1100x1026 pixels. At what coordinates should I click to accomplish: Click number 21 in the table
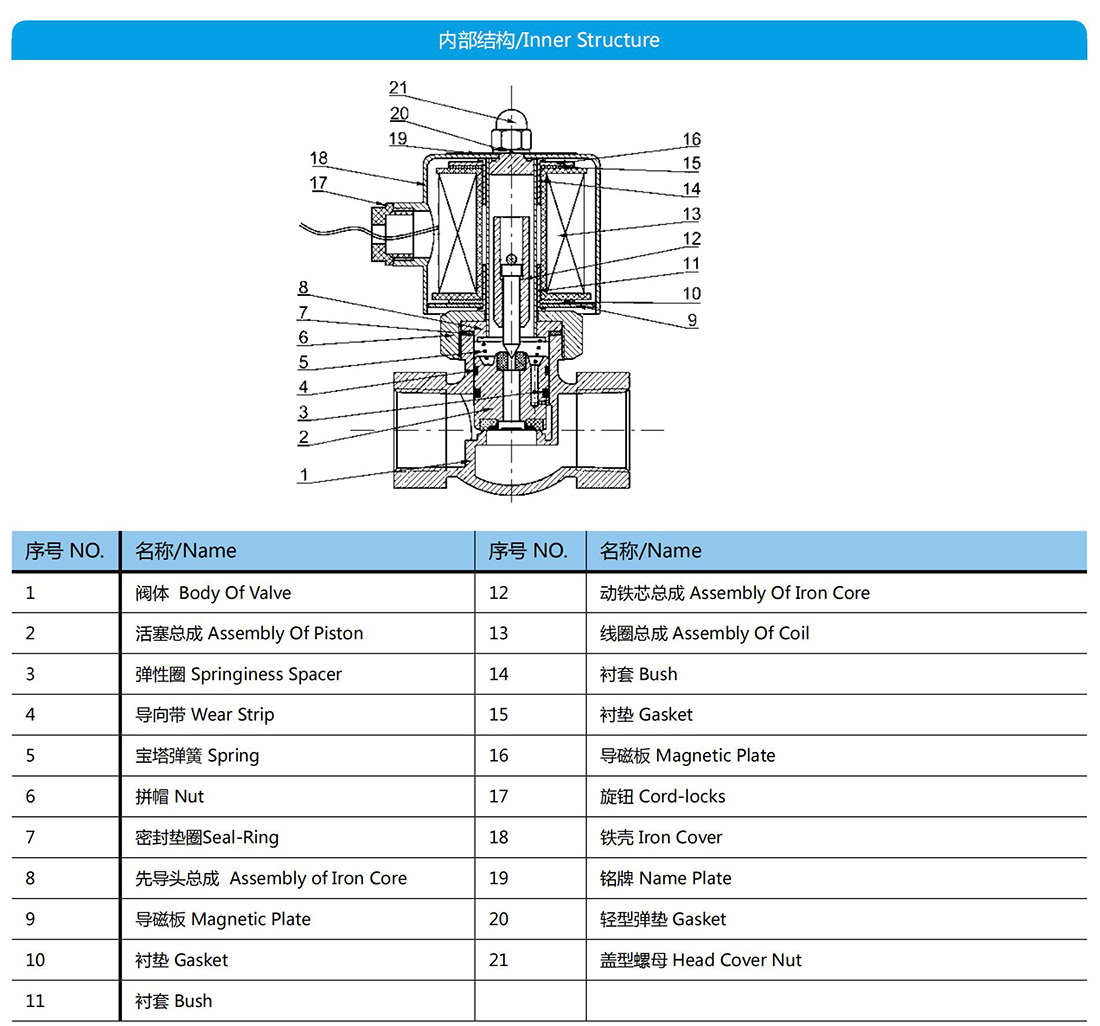pyautogui.click(x=498, y=959)
